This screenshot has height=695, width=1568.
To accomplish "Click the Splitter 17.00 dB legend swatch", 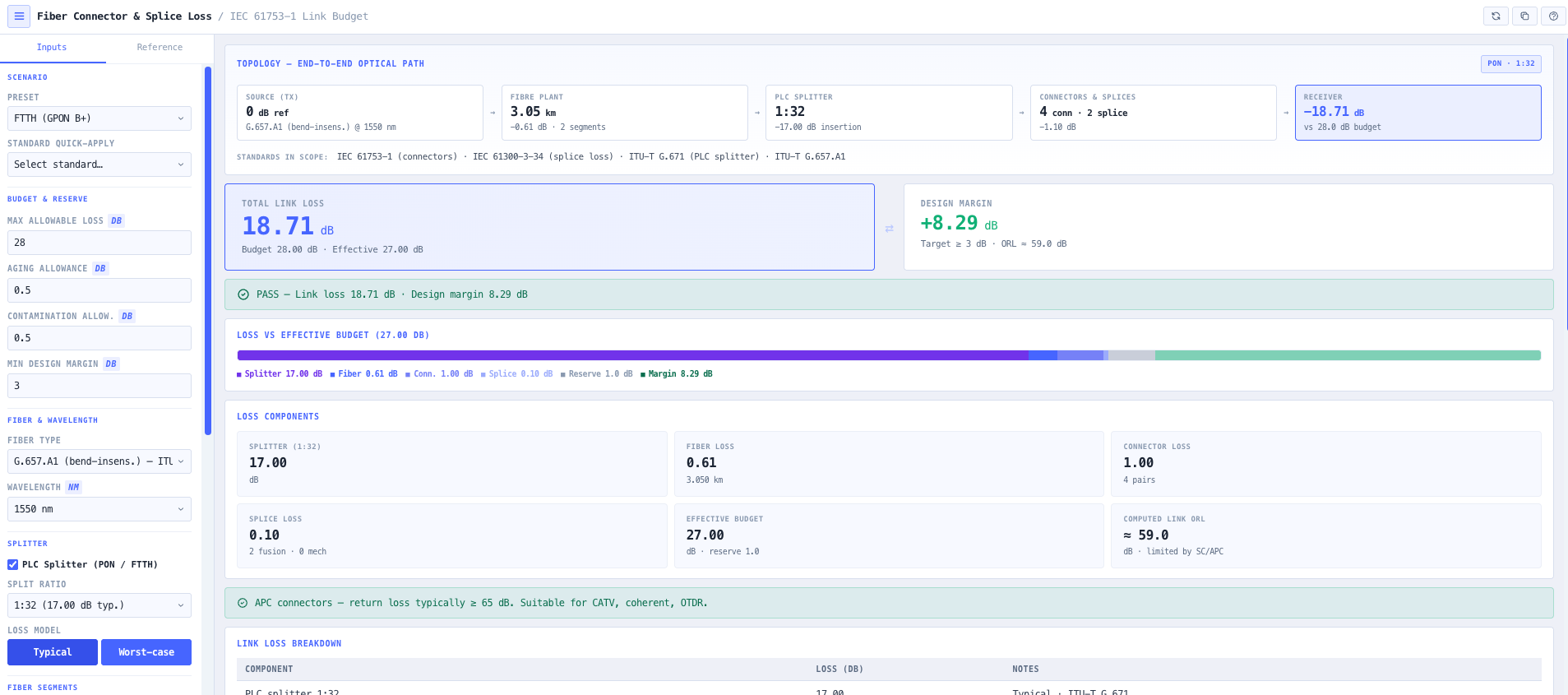I will 239,374.
